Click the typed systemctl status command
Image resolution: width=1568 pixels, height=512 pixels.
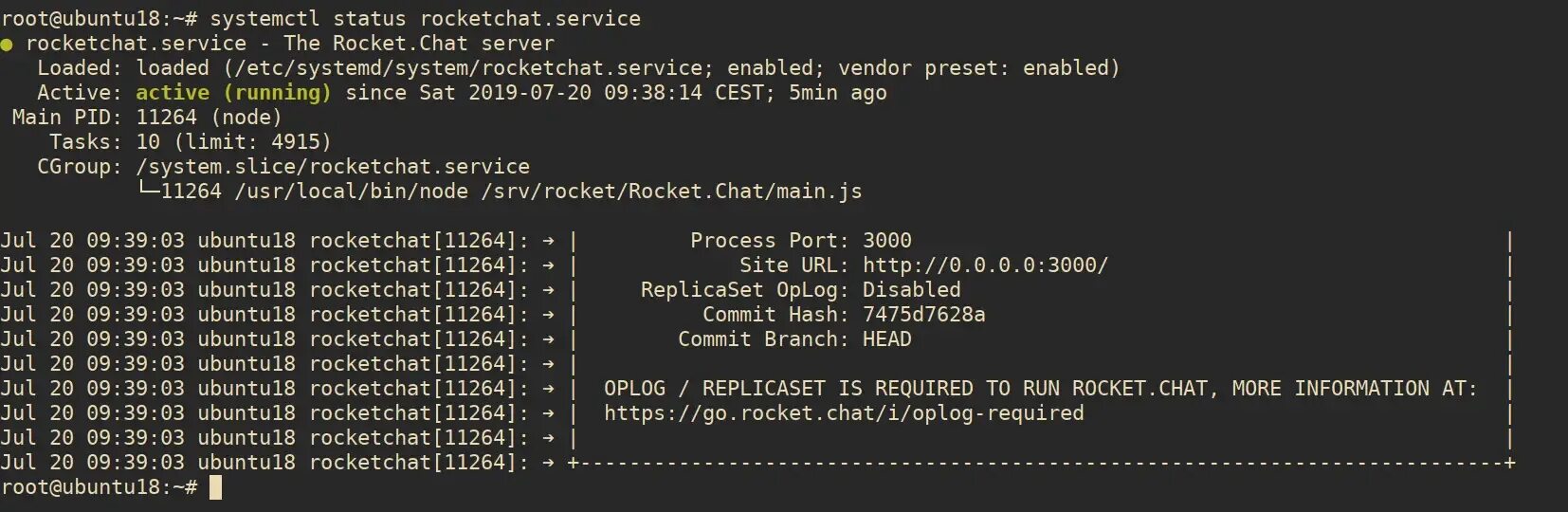425,19
